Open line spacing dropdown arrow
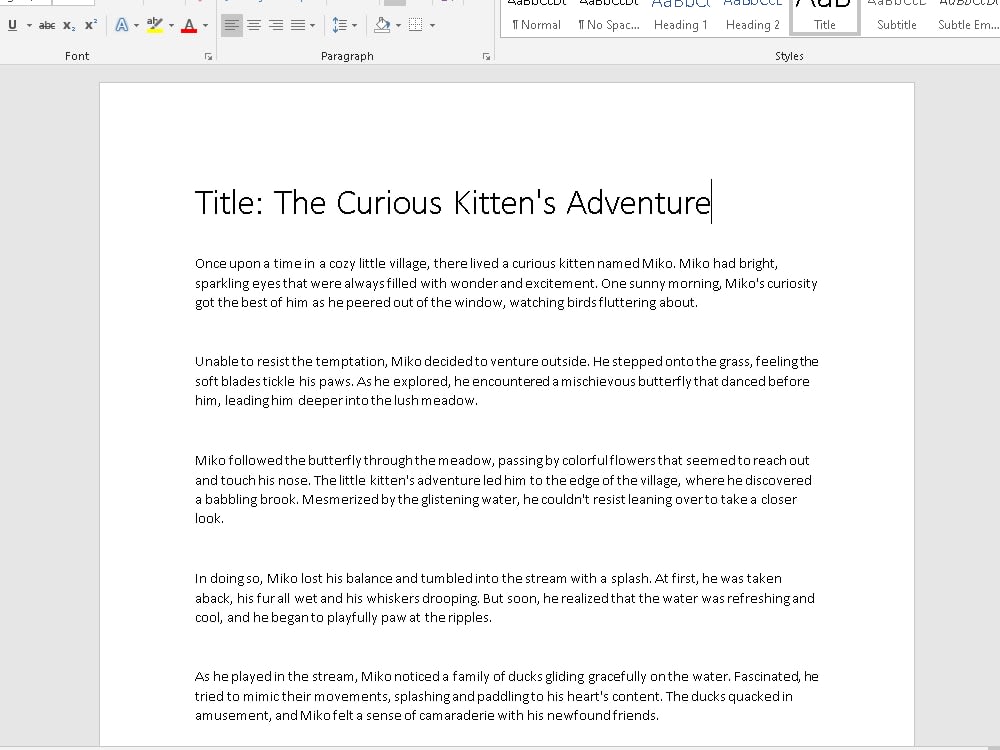This screenshot has height=750, width=1000. click(355, 26)
